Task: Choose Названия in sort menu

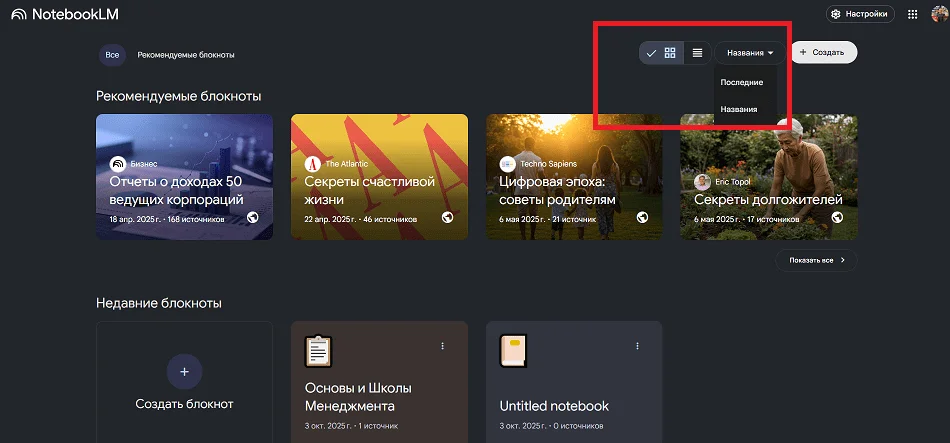Action: tap(739, 109)
